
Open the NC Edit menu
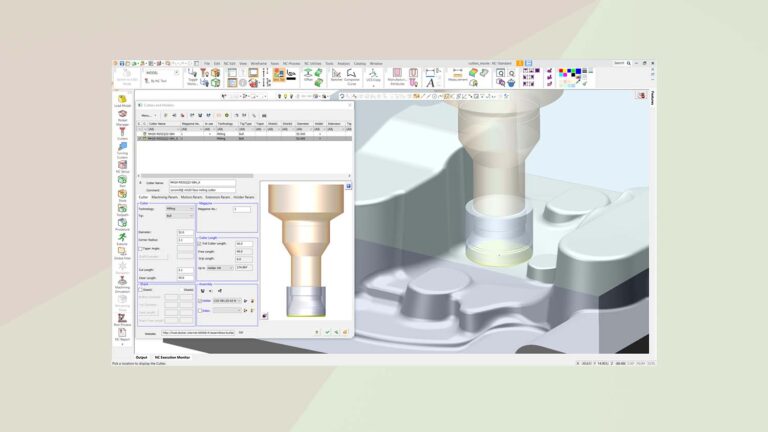tap(229, 64)
